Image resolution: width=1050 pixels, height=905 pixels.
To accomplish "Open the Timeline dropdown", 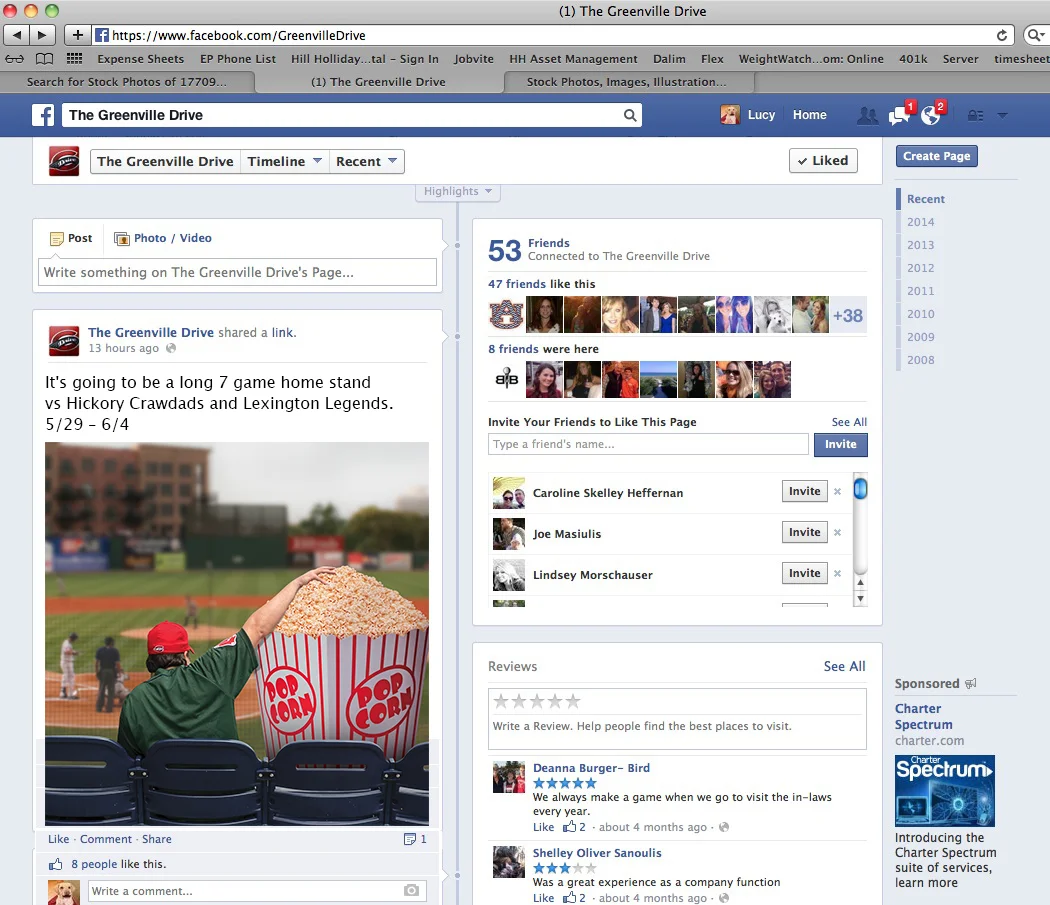I will tap(285, 161).
